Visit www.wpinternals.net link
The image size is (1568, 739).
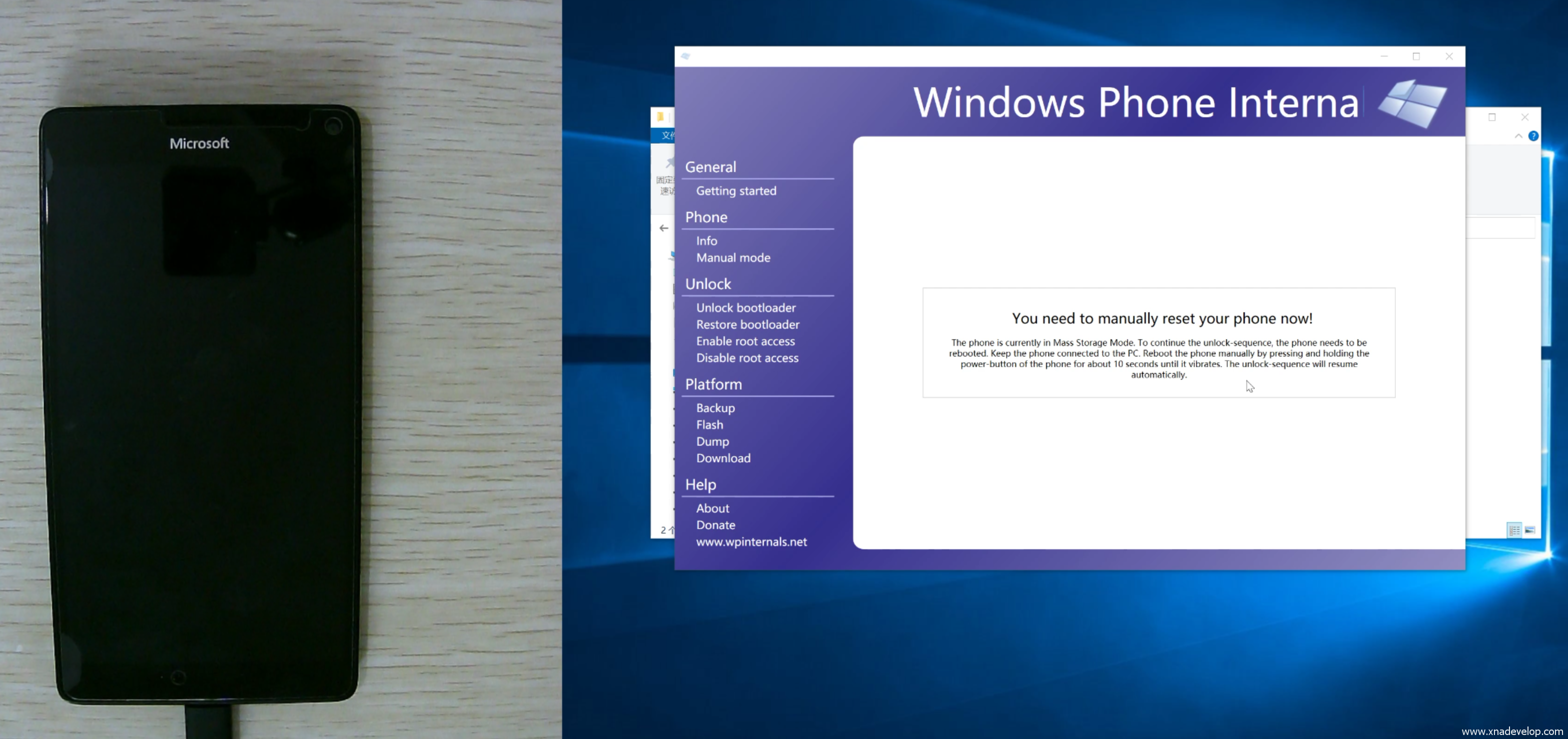coord(751,541)
